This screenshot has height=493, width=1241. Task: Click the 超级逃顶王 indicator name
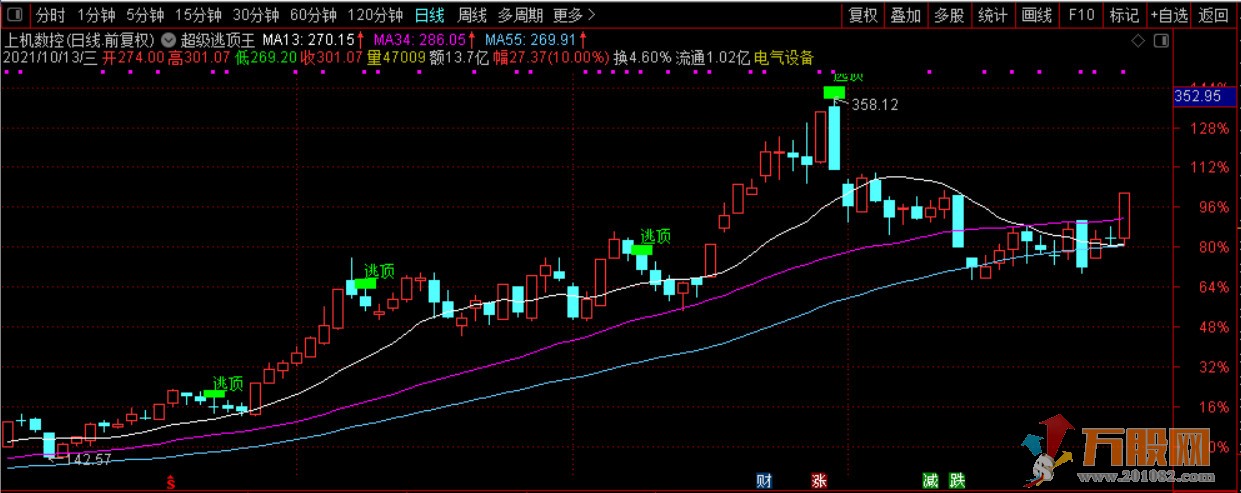216,40
